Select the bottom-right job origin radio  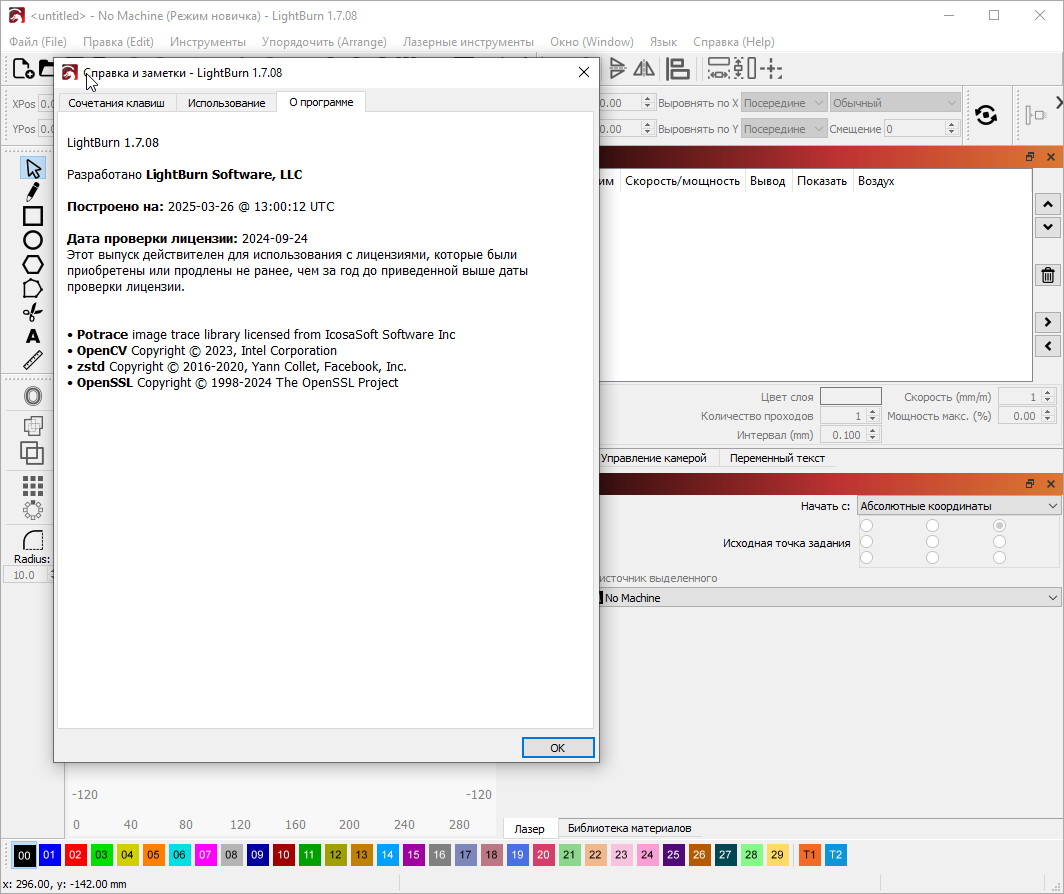tap(999, 557)
